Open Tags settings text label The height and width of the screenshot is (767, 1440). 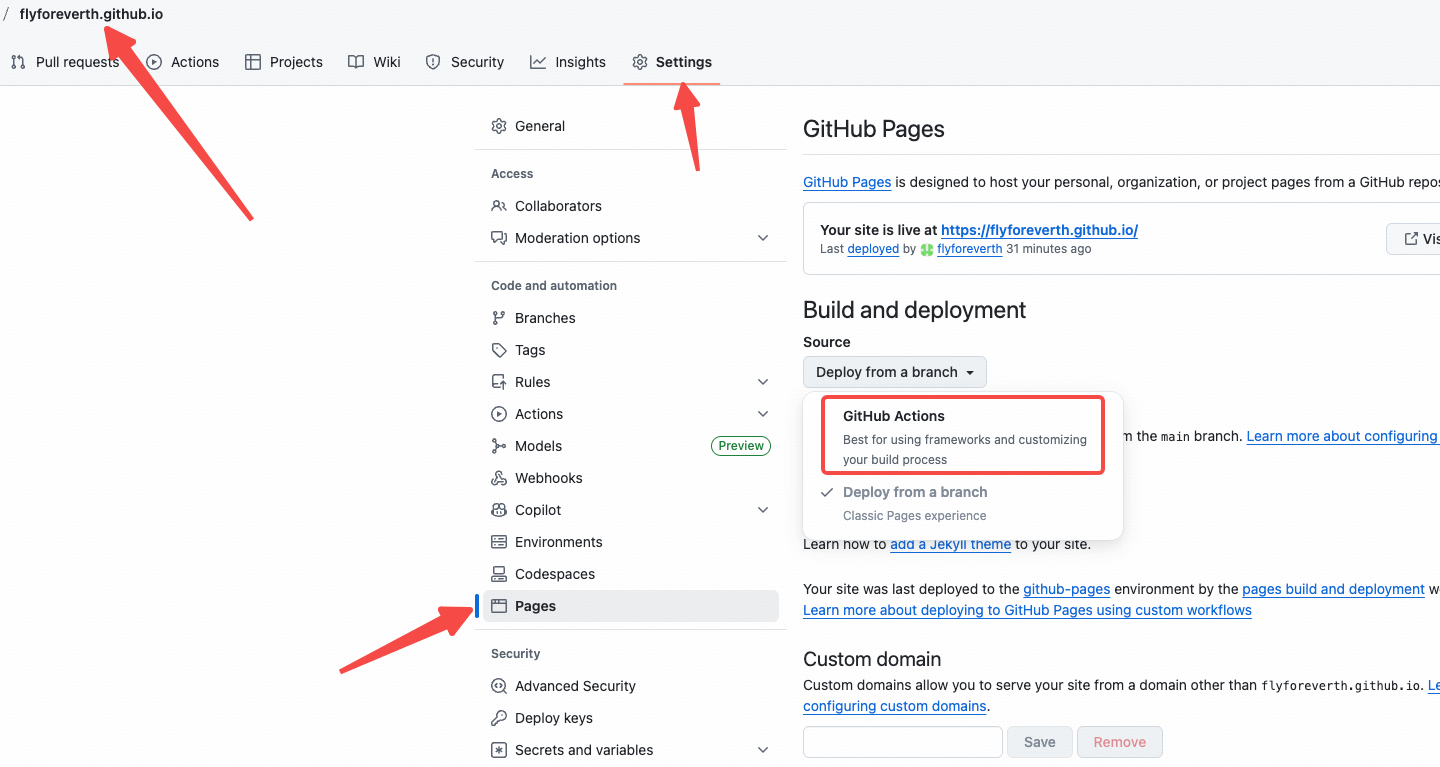point(530,350)
